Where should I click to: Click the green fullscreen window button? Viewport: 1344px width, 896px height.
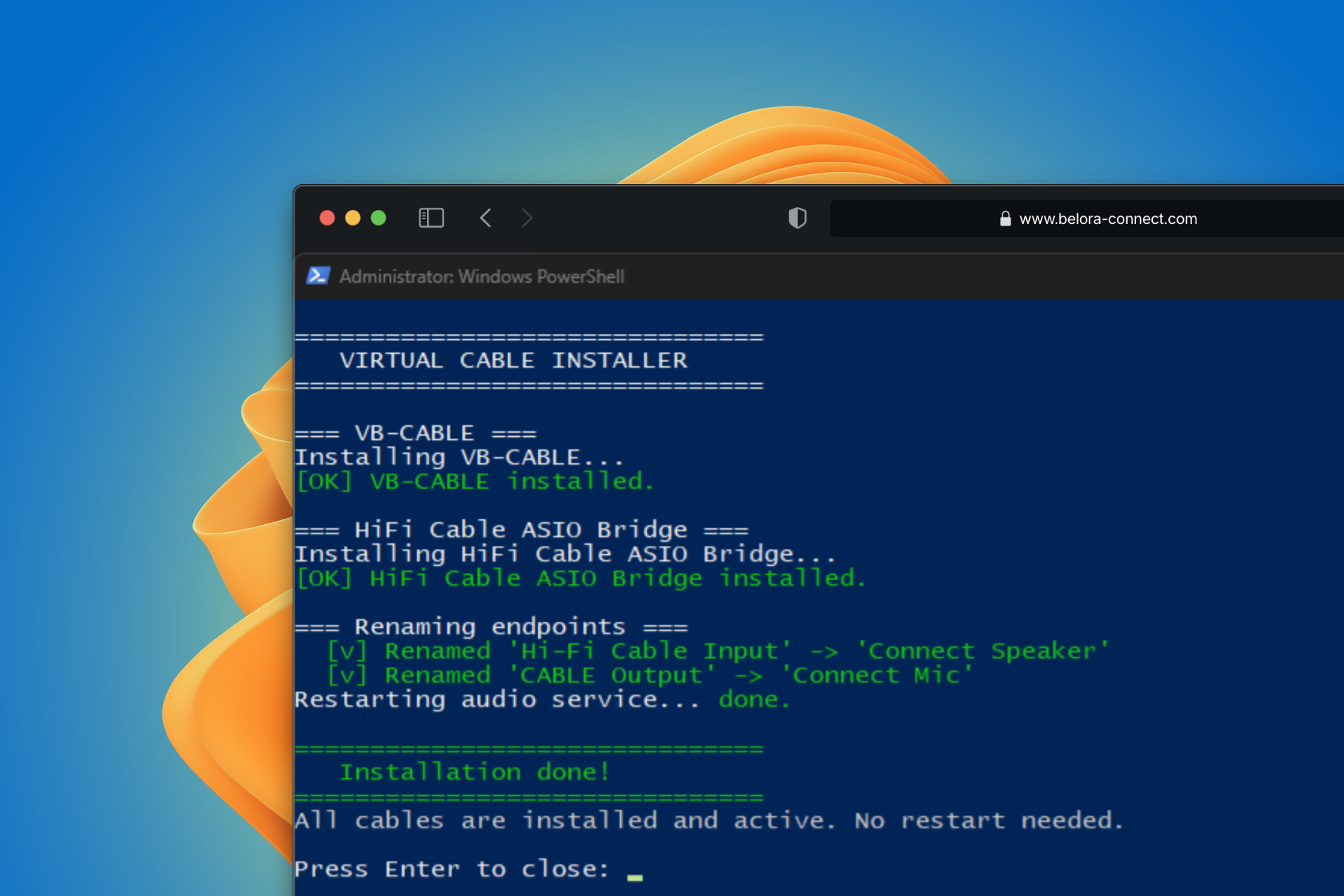point(379,218)
